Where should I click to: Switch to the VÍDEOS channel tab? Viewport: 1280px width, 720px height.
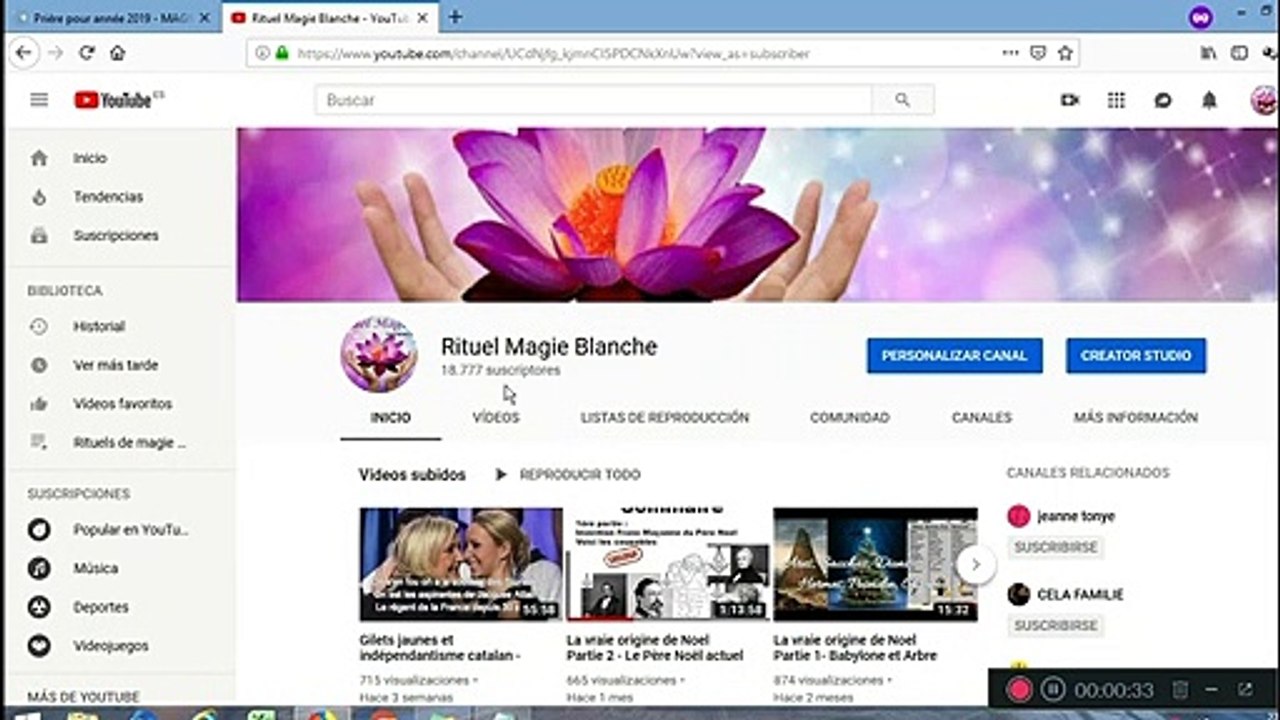(496, 418)
